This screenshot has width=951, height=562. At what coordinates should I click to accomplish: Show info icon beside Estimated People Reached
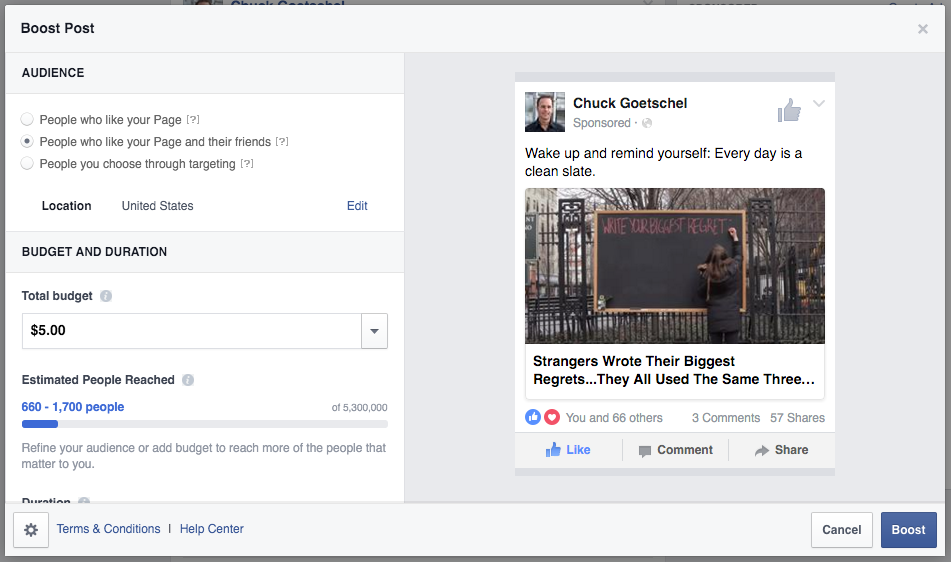point(188,380)
